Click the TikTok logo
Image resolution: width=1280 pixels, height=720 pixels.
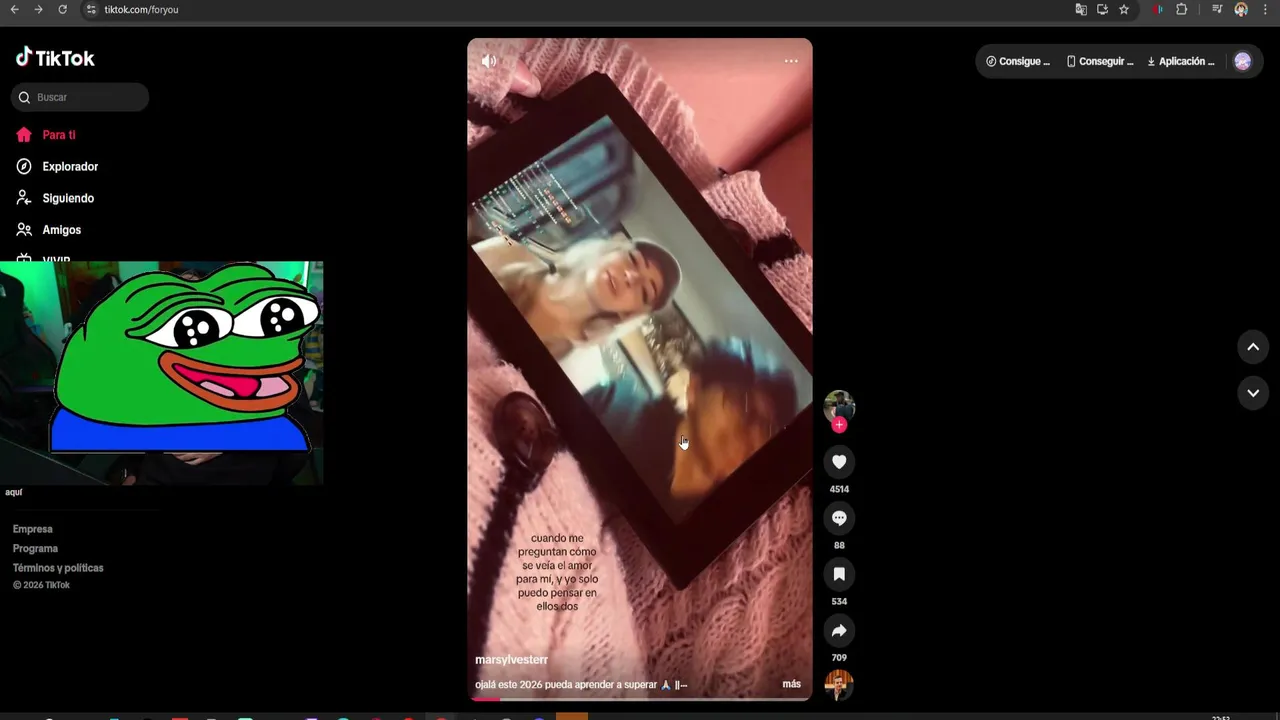point(55,58)
